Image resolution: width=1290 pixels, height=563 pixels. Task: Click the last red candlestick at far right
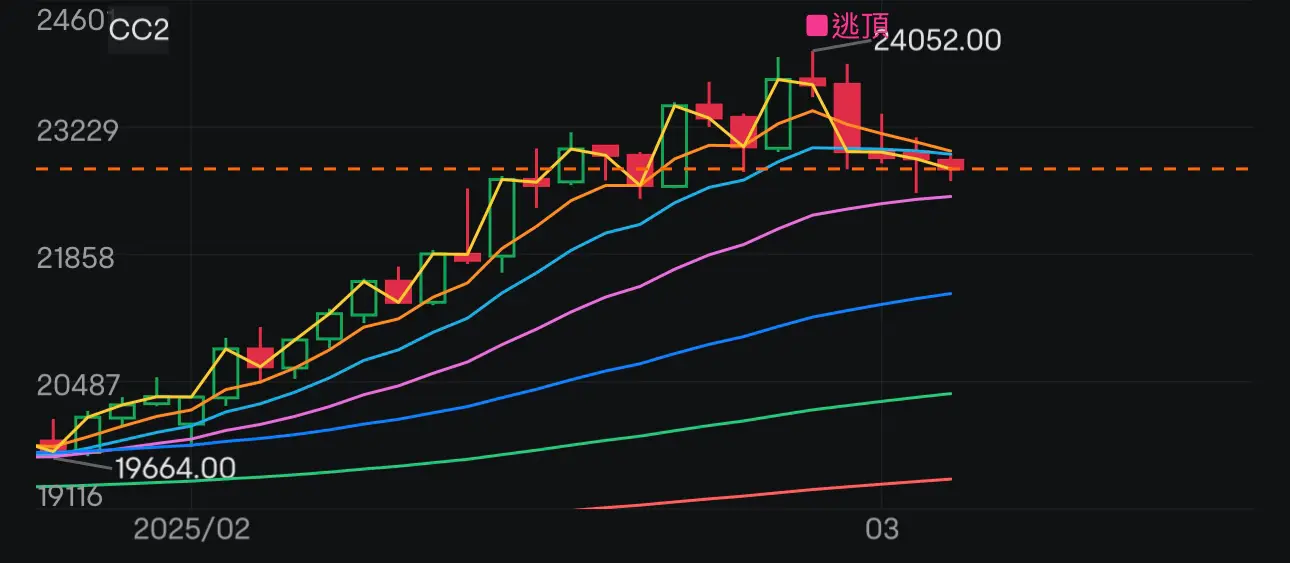(x=950, y=164)
